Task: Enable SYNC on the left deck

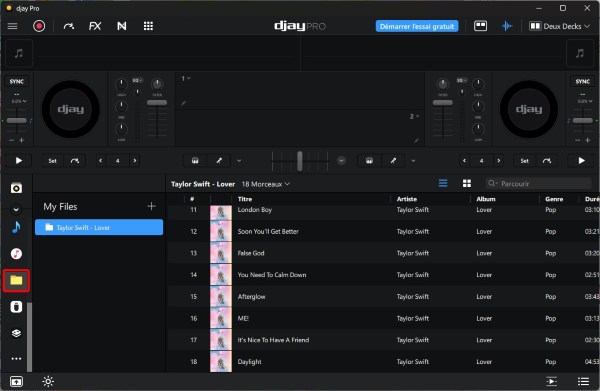Action: [x=16, y=81]
